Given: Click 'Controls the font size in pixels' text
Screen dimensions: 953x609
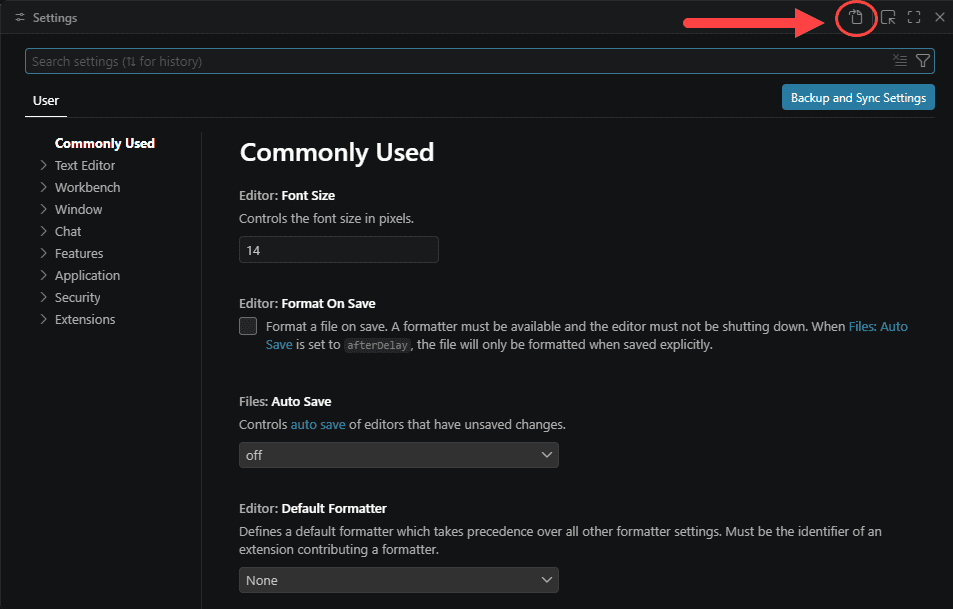Looking at the screenshot, I should tap(326, 219).
